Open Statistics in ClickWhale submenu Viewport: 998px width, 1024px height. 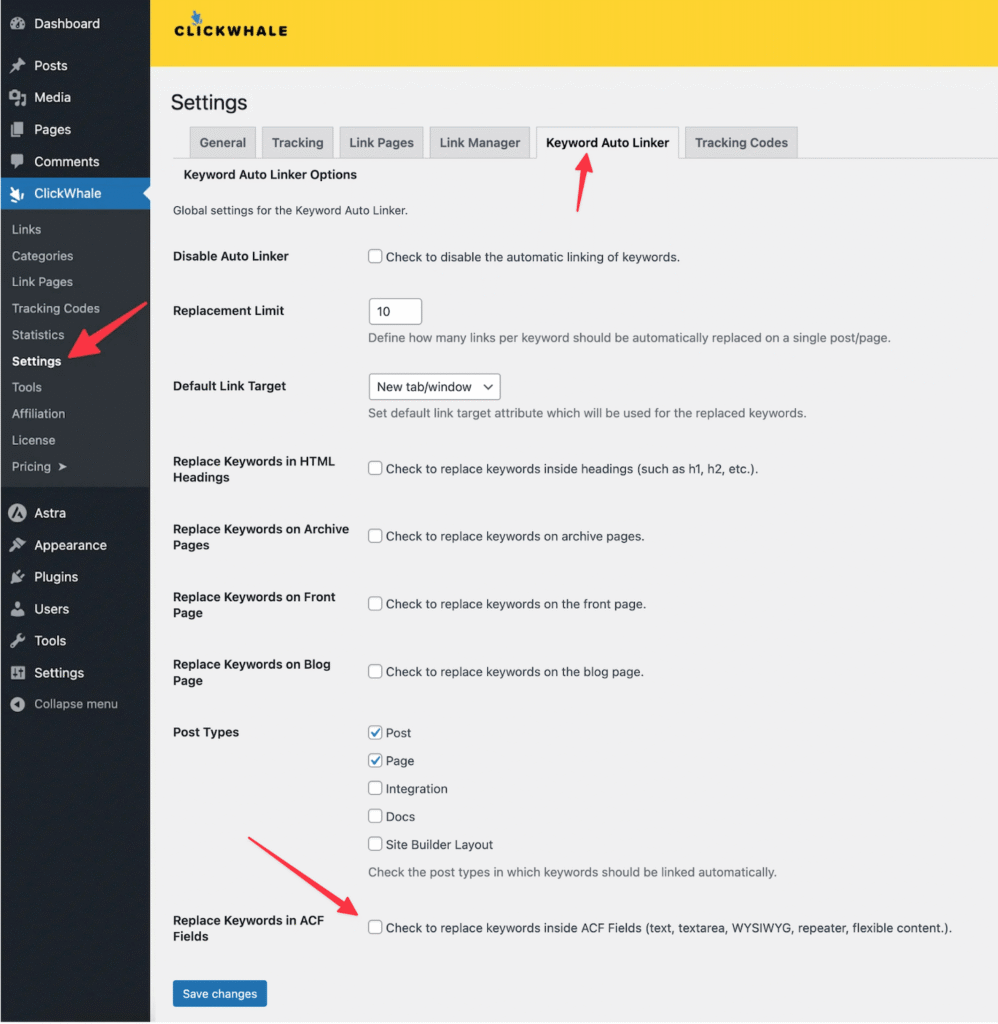click(38, 335)
